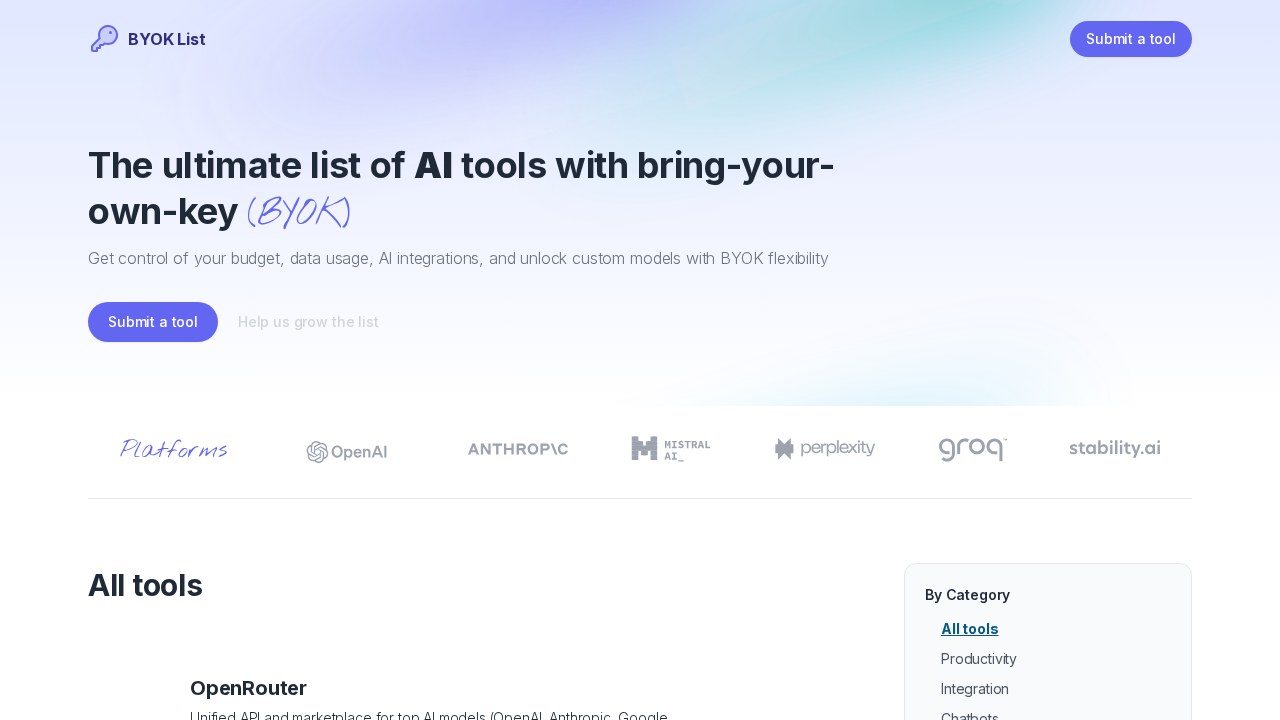Open the Mistral AI platform logo
Screen dimensions: 1280x720
669,447
